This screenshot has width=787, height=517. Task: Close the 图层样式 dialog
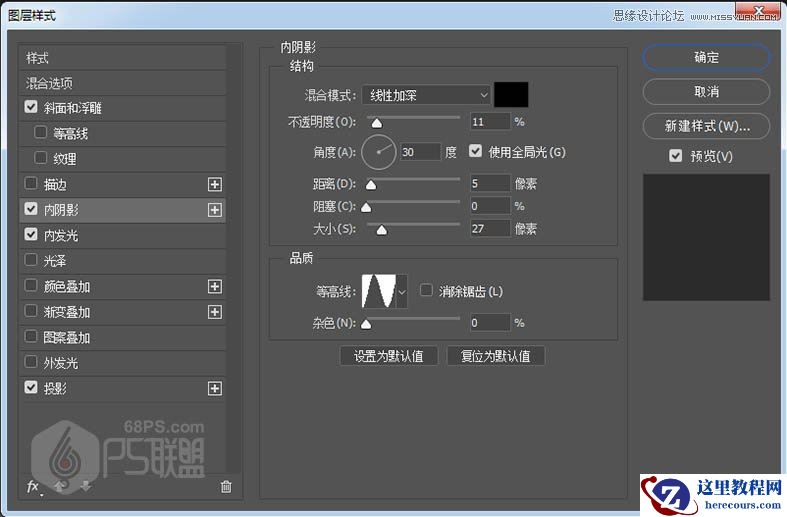tap(758, 10)
